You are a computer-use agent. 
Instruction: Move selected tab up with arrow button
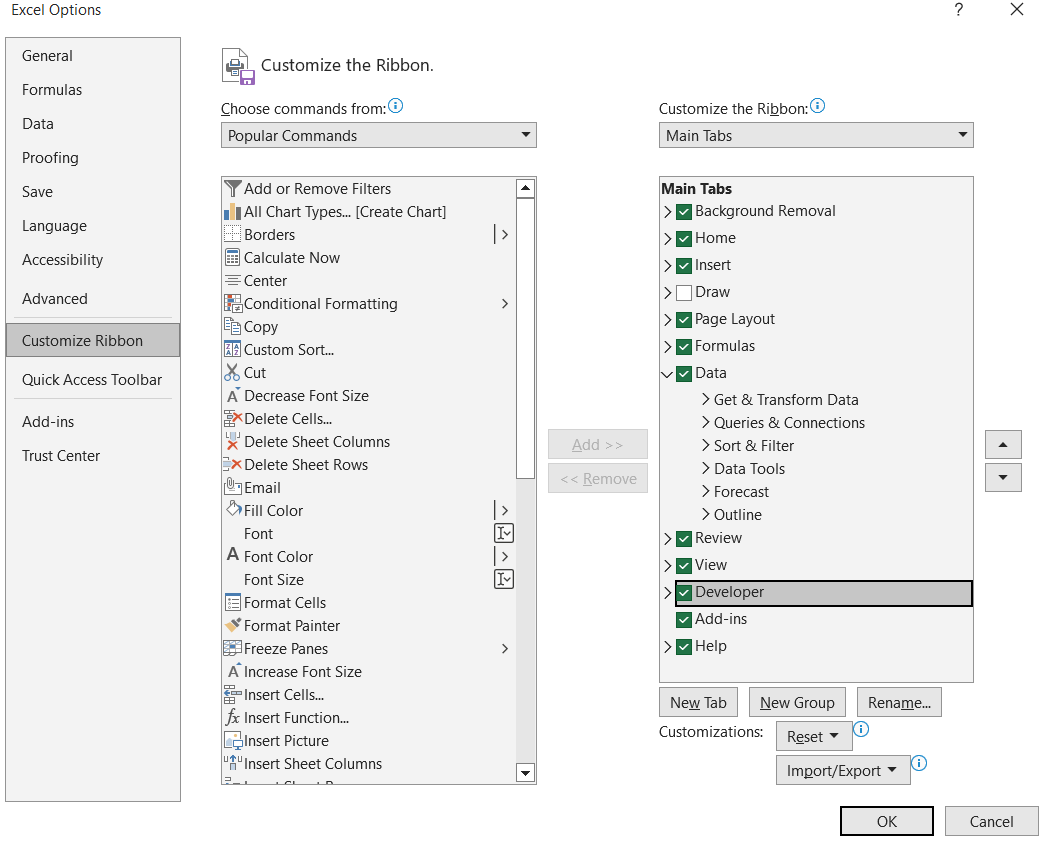point(1003,445)
